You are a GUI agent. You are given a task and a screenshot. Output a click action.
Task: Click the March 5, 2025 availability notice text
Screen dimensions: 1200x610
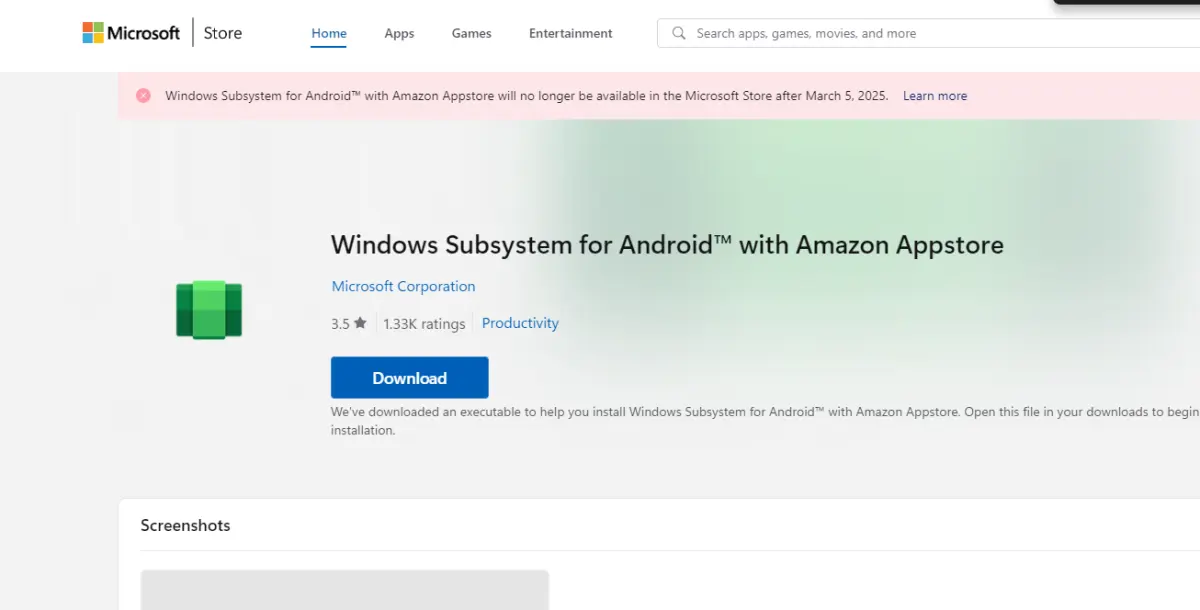[x=527, y=96]
